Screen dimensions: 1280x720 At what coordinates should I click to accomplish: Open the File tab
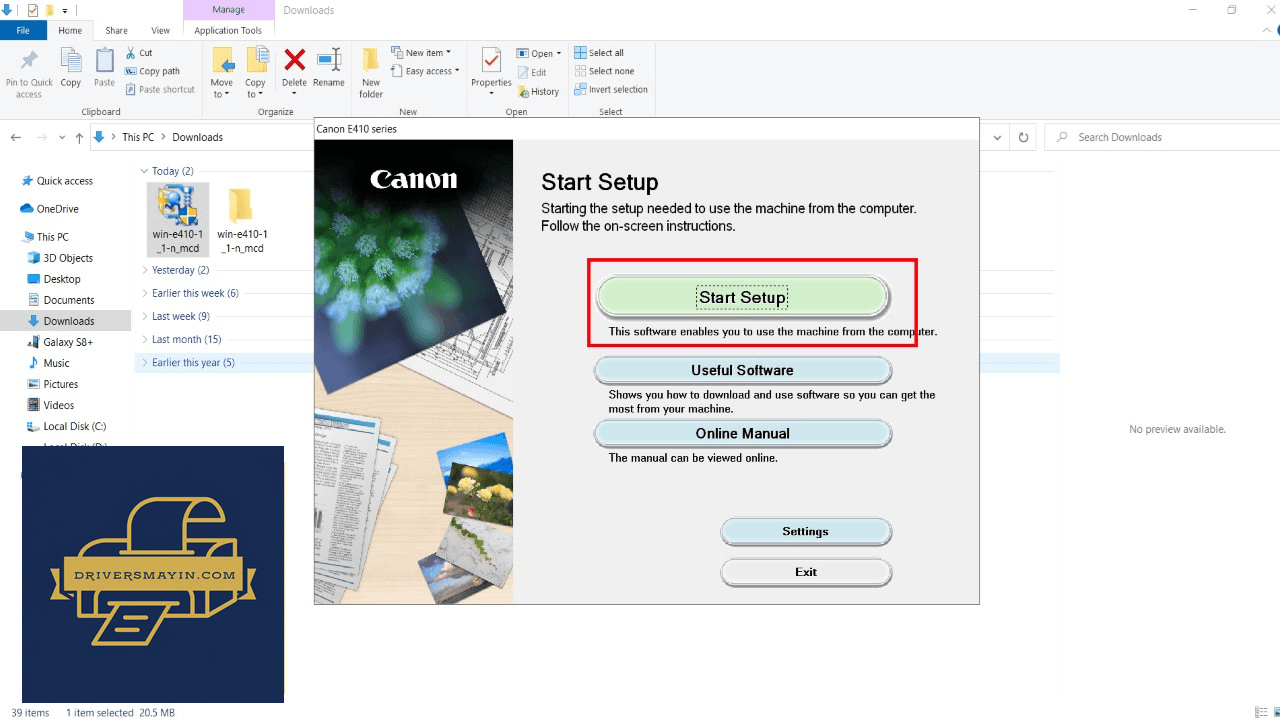click(x=23, y=31)
